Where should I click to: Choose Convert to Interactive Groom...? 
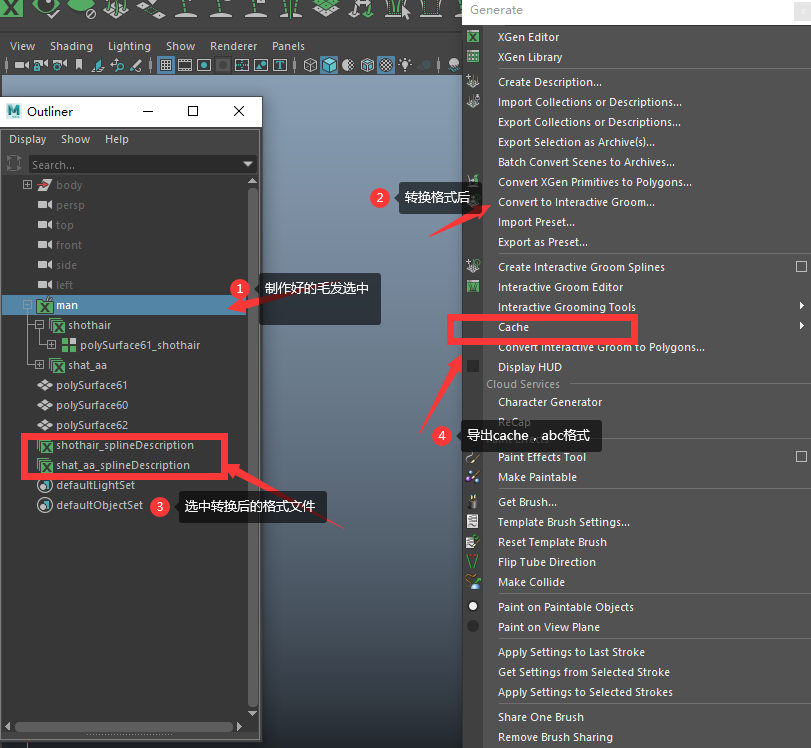click(576, 202)
